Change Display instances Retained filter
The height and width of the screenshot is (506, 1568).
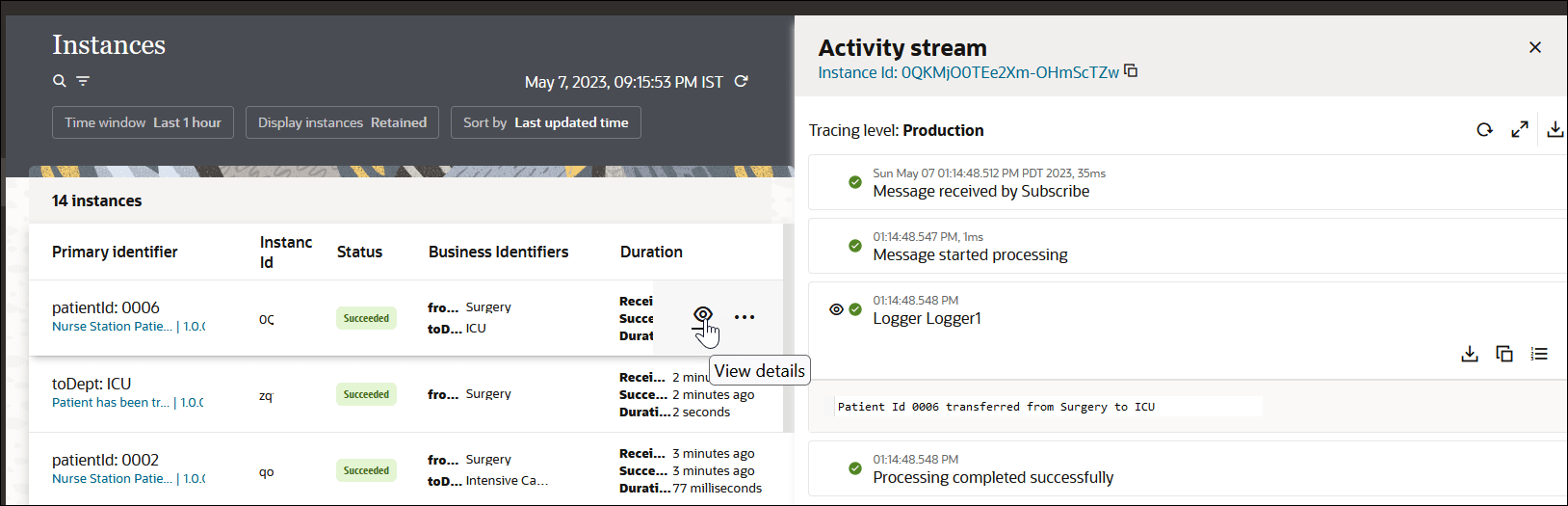(x=342, y=122)
